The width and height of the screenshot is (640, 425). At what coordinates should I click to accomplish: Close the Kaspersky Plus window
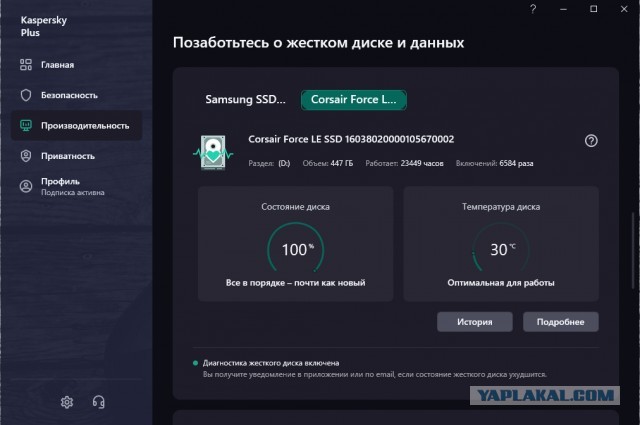pyautogui.click(x=624, y=9)
